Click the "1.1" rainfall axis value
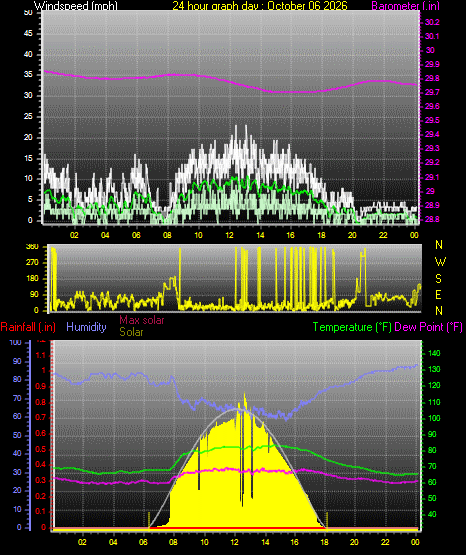 pos(41,355)
